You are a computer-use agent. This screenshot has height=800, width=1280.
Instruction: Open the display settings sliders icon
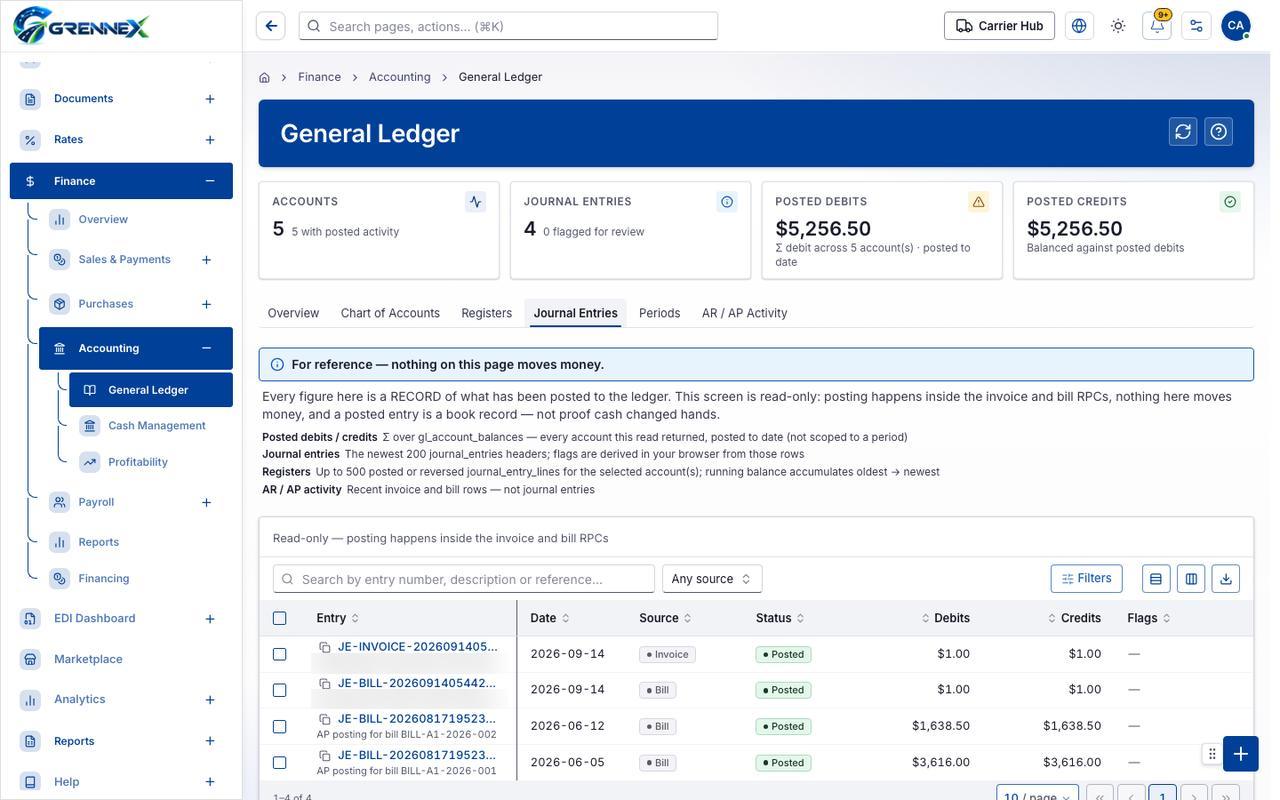[1196, 26]
